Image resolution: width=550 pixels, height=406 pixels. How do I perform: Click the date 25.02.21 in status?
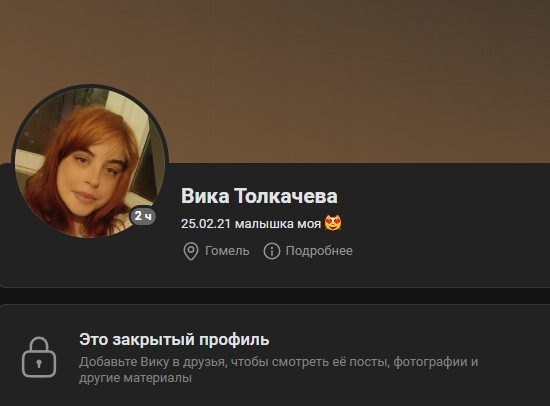pos(206,224)
